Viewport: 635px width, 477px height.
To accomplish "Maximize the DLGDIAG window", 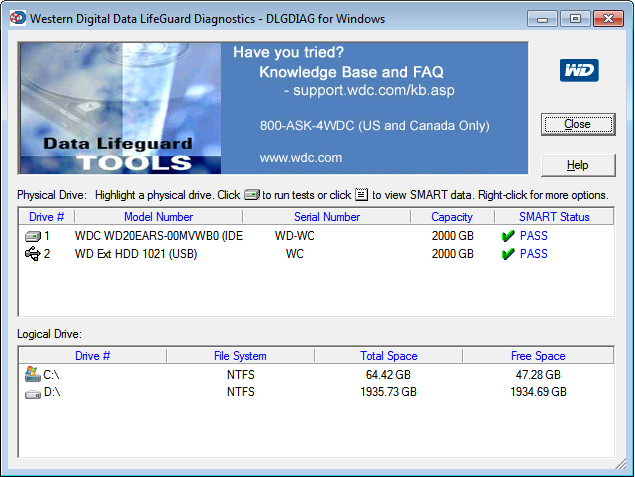I will [575, 19].
